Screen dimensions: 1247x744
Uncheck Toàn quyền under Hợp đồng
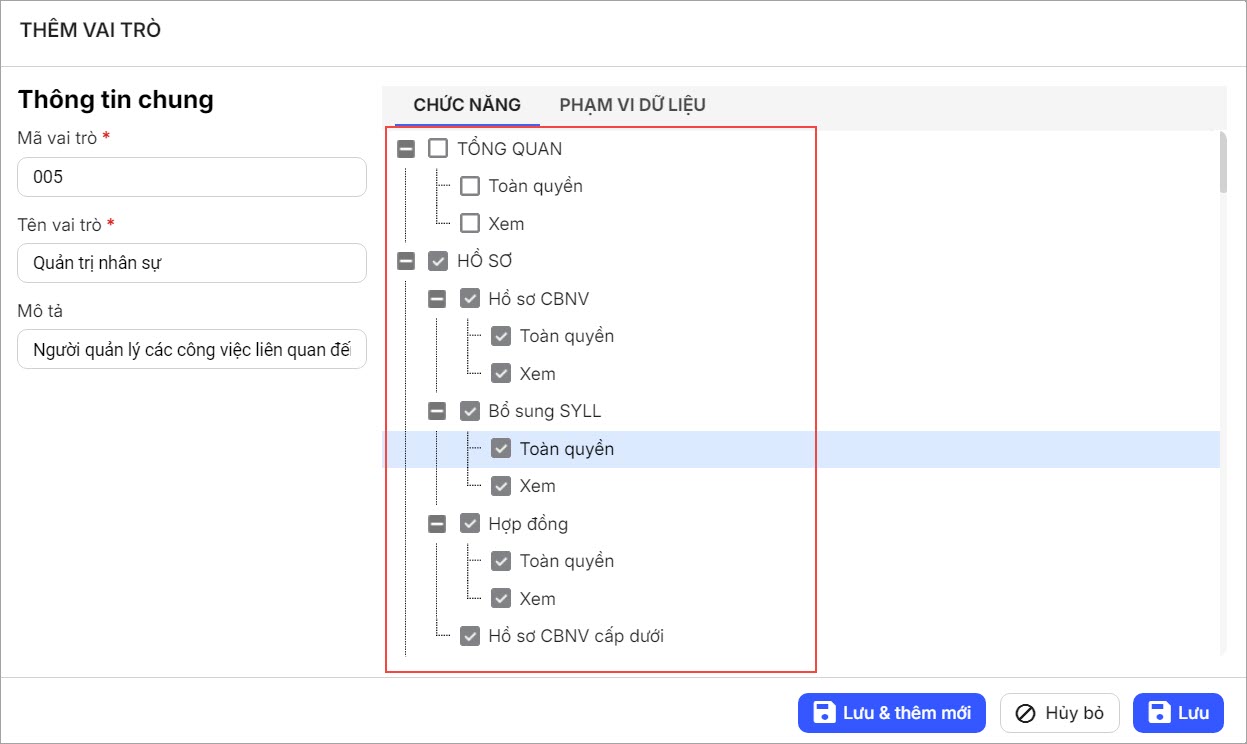click(501, 561)
